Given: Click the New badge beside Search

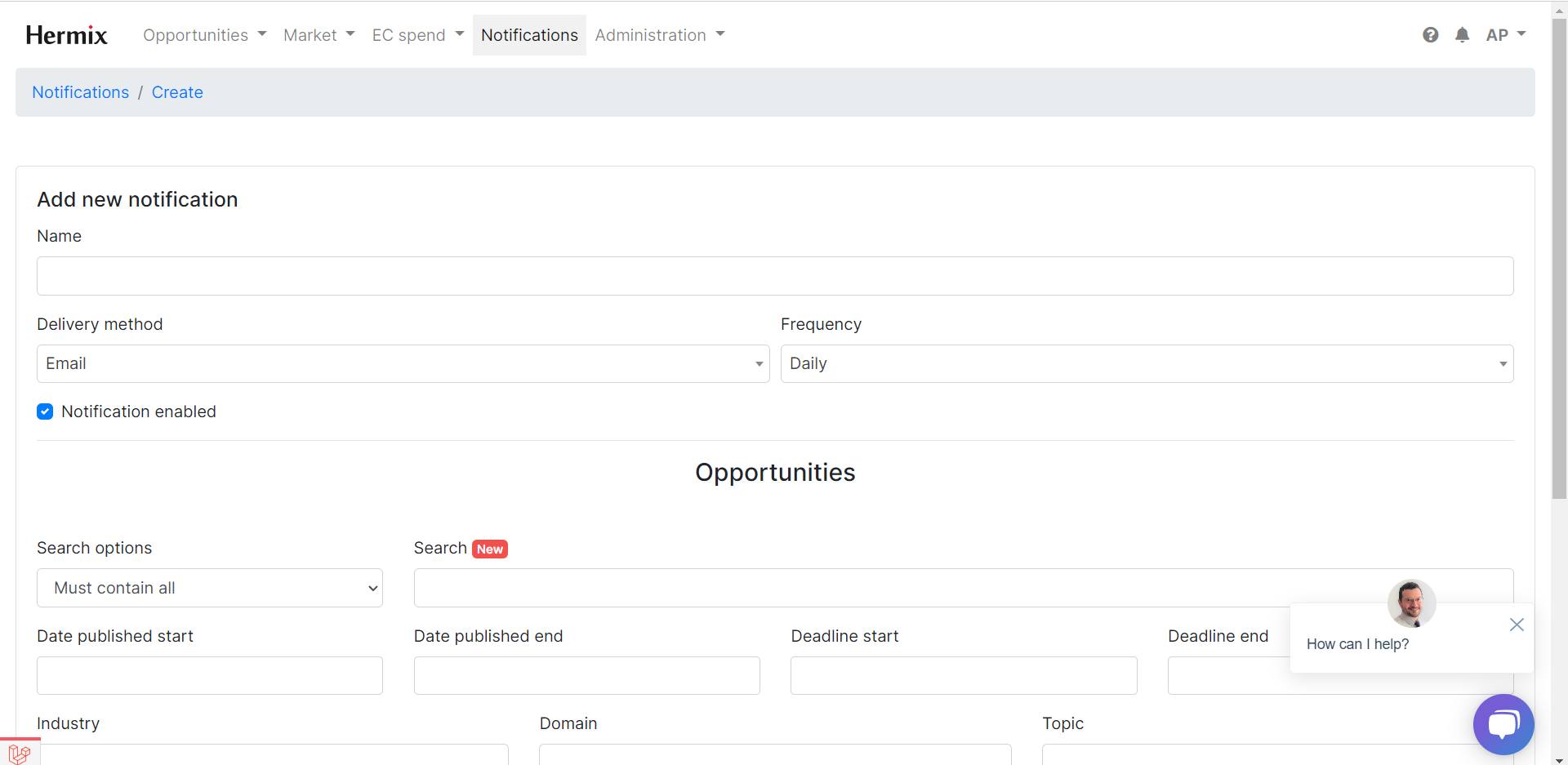Looking at the screenshot, I should point(489,549).
